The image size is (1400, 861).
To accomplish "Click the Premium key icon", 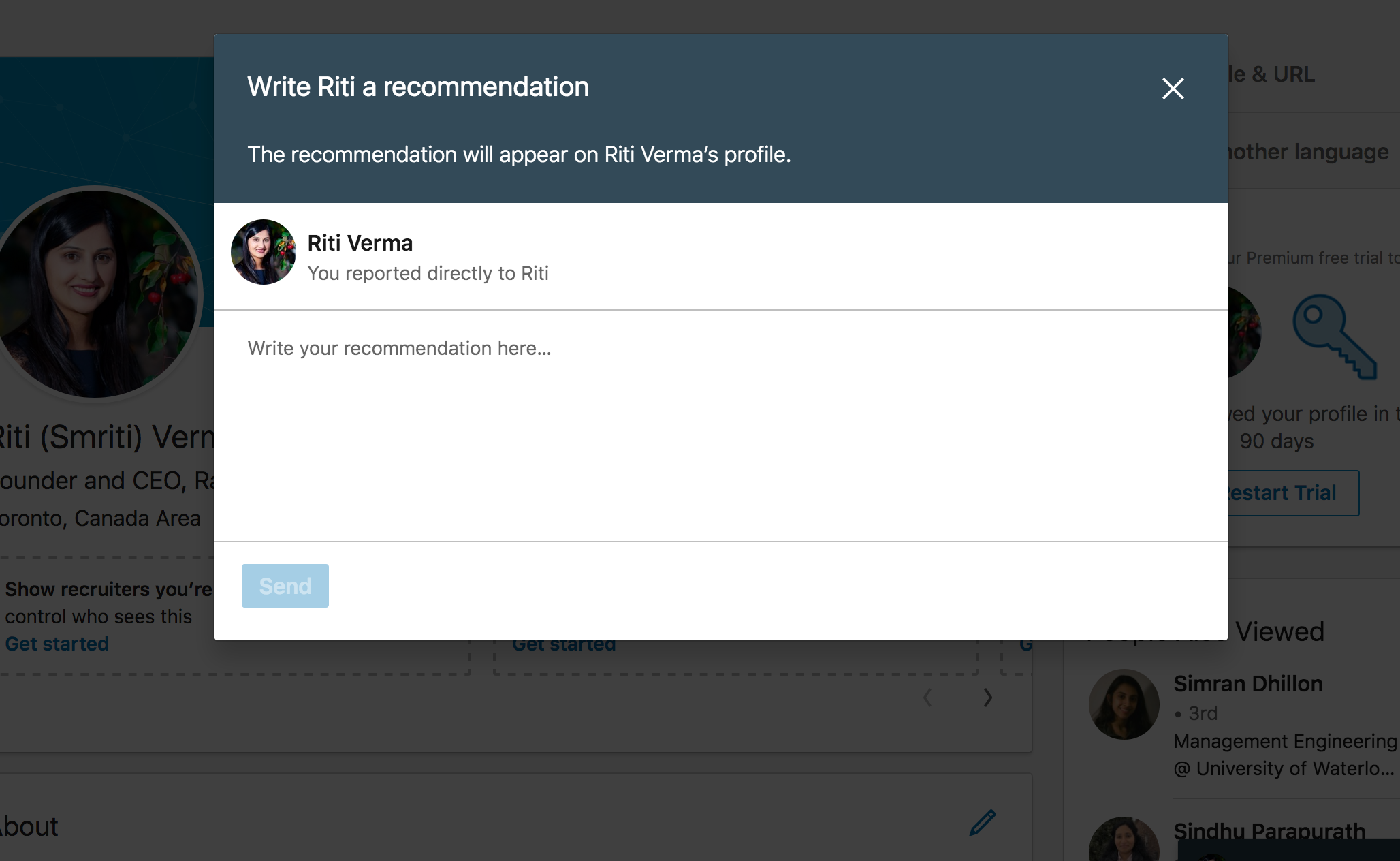I will pos(1334,336).
